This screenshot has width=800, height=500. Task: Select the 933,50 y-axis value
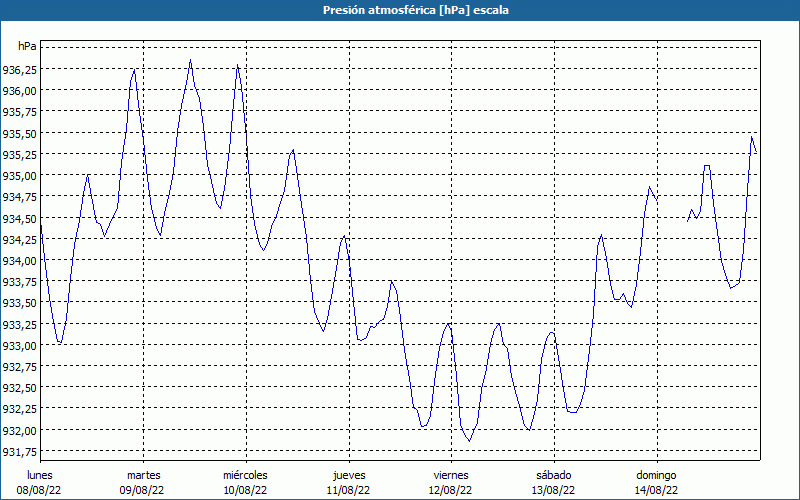click(19, 303)
